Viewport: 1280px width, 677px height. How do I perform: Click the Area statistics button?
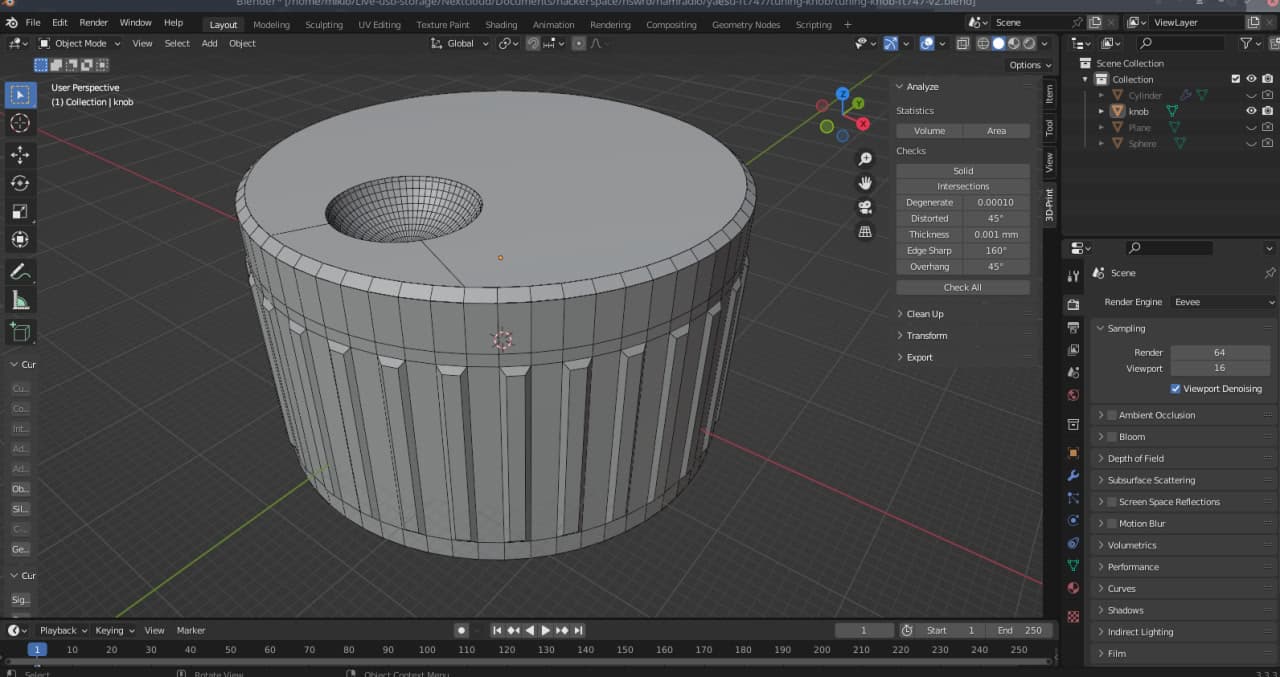click(x=996, y=131)
